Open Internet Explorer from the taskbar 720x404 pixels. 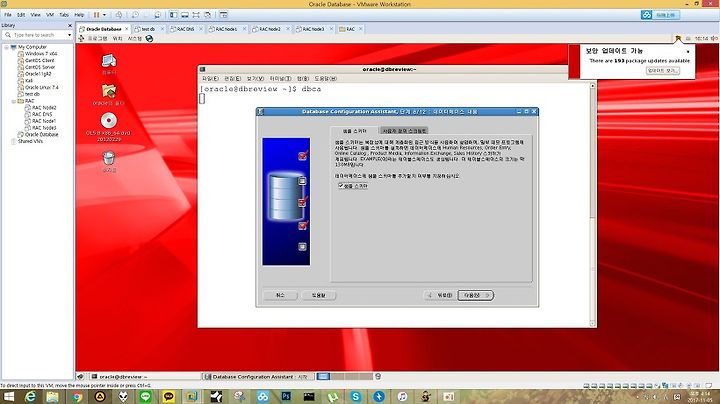coord(30,397)
